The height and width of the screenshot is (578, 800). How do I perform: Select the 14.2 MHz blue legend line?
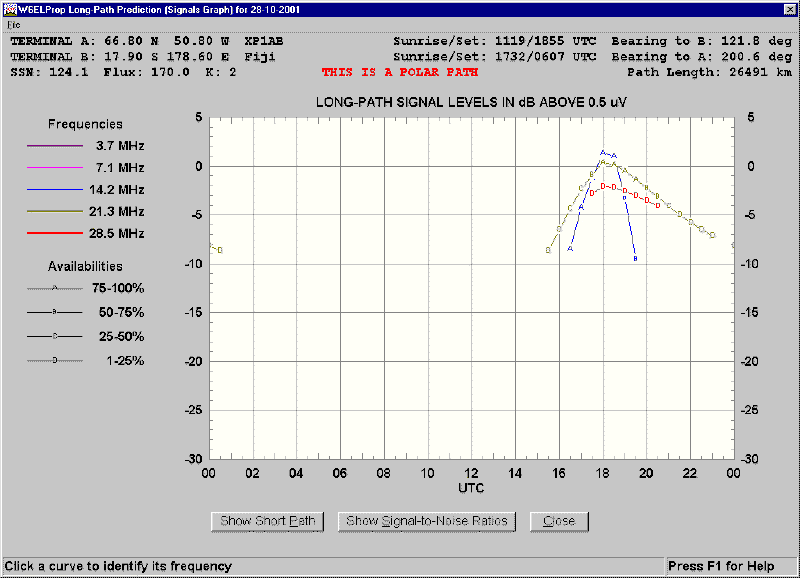55,189
